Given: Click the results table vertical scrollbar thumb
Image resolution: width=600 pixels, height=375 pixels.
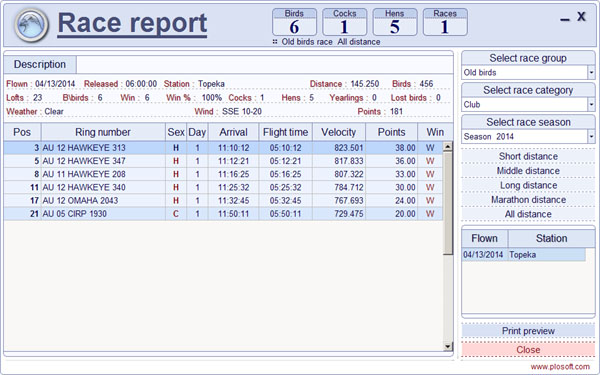Looking at the screenshot, I should (x=447, y=203).
